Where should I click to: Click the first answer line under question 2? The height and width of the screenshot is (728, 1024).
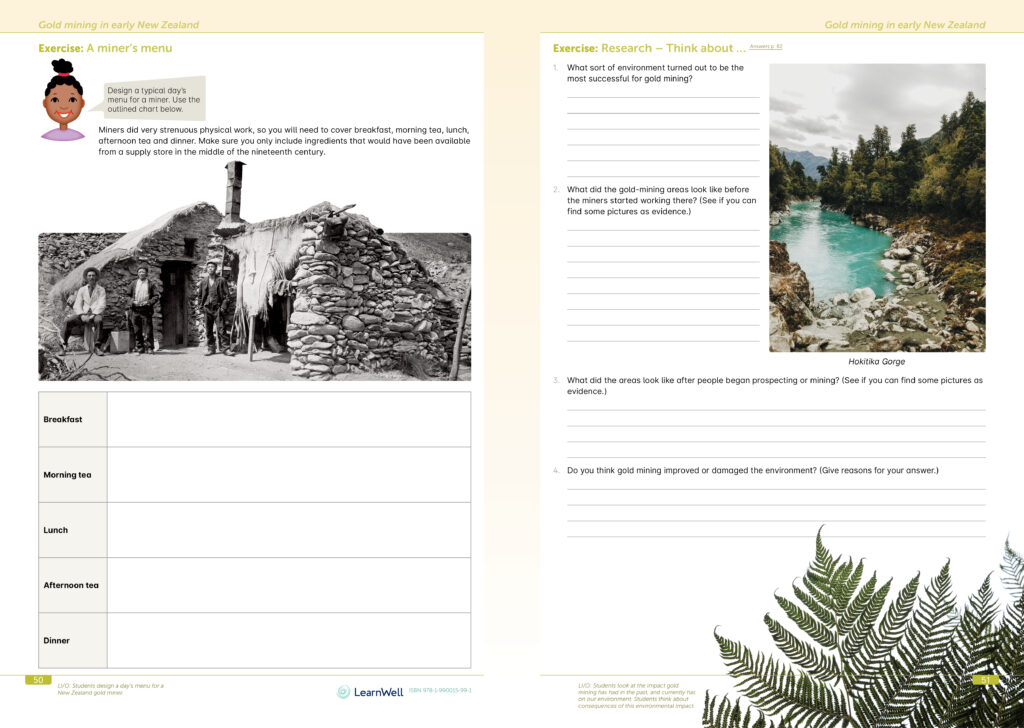click(663, 230)
